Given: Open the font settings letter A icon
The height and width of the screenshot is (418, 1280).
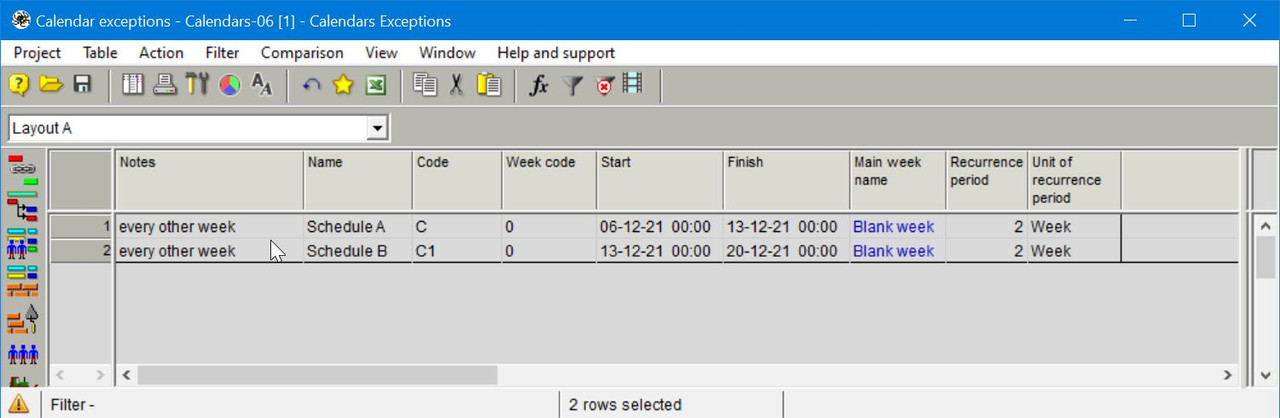Looking at the screenshot, I should pos(262,85).
